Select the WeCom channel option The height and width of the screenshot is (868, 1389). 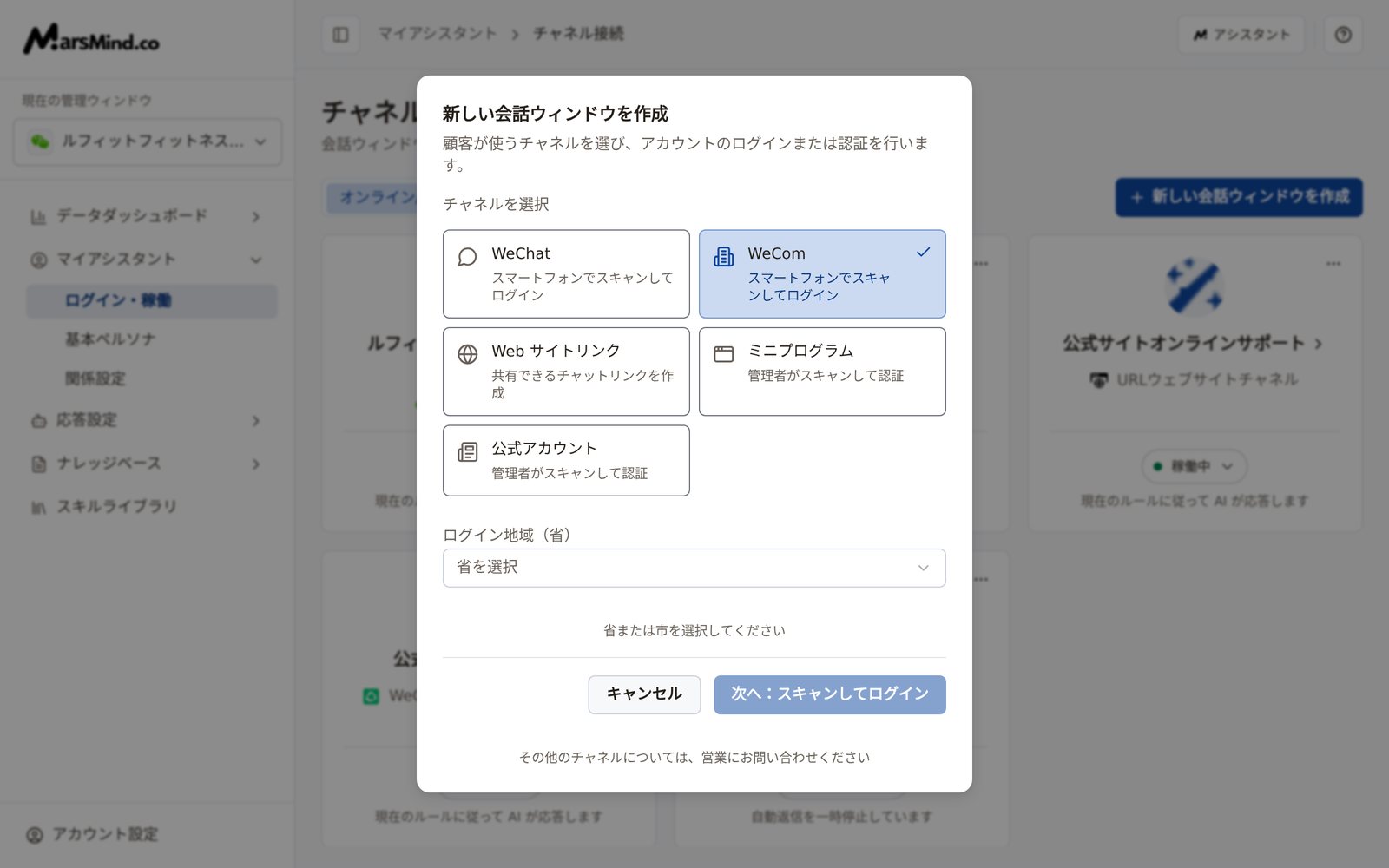(822, 273)
